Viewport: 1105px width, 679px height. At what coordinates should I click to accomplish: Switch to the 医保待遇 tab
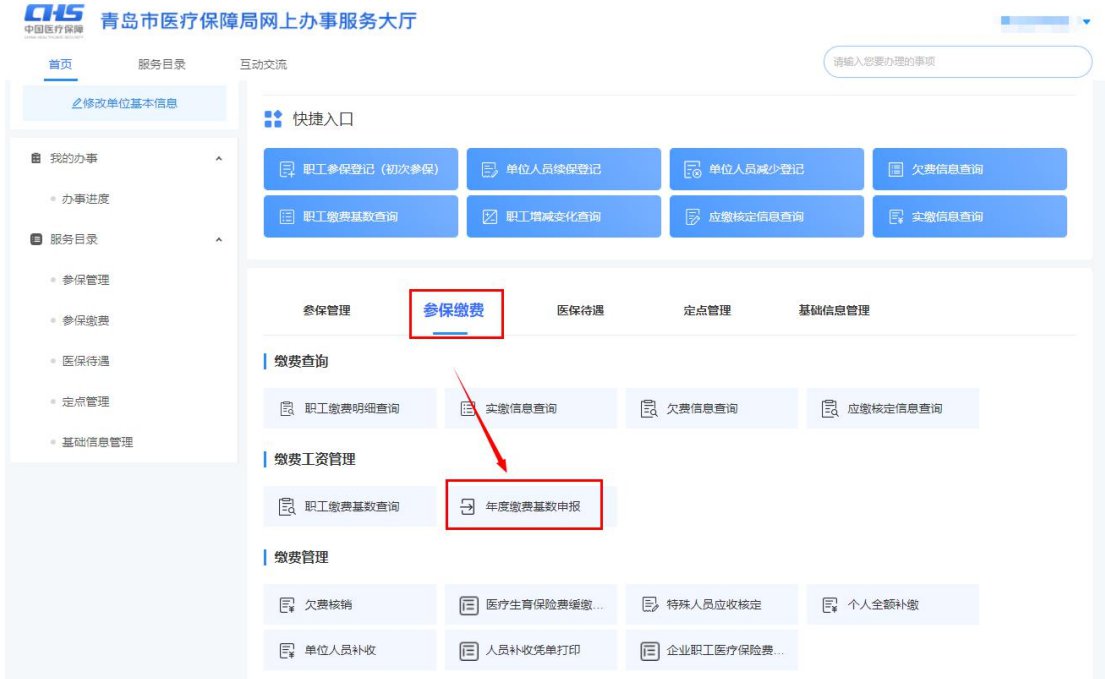[581, 311]
